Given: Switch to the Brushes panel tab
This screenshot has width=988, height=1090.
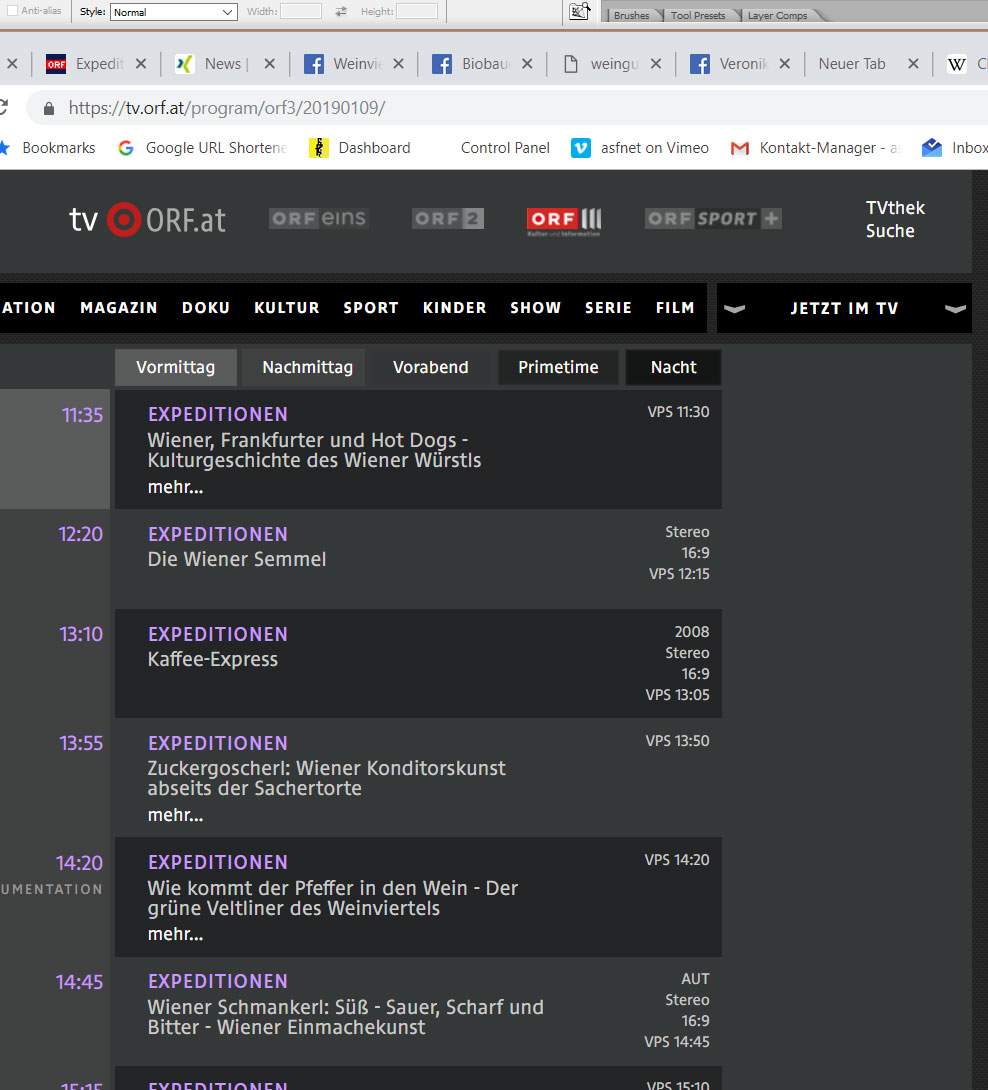Looking at the screenshot, I should coord(631,15).
